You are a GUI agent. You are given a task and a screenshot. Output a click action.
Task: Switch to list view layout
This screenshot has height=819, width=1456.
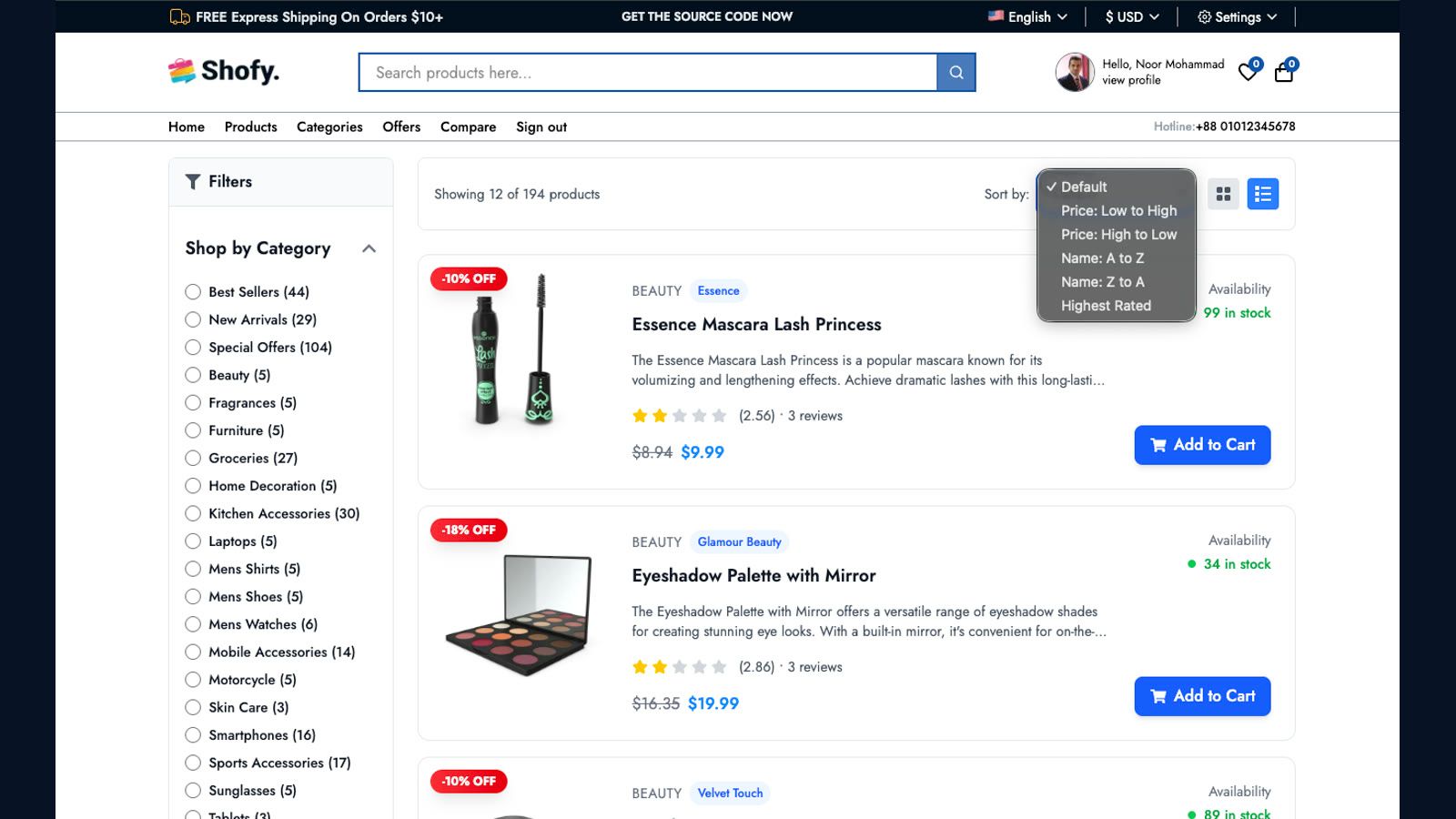pyautogui.click(x=1263, y=194)
